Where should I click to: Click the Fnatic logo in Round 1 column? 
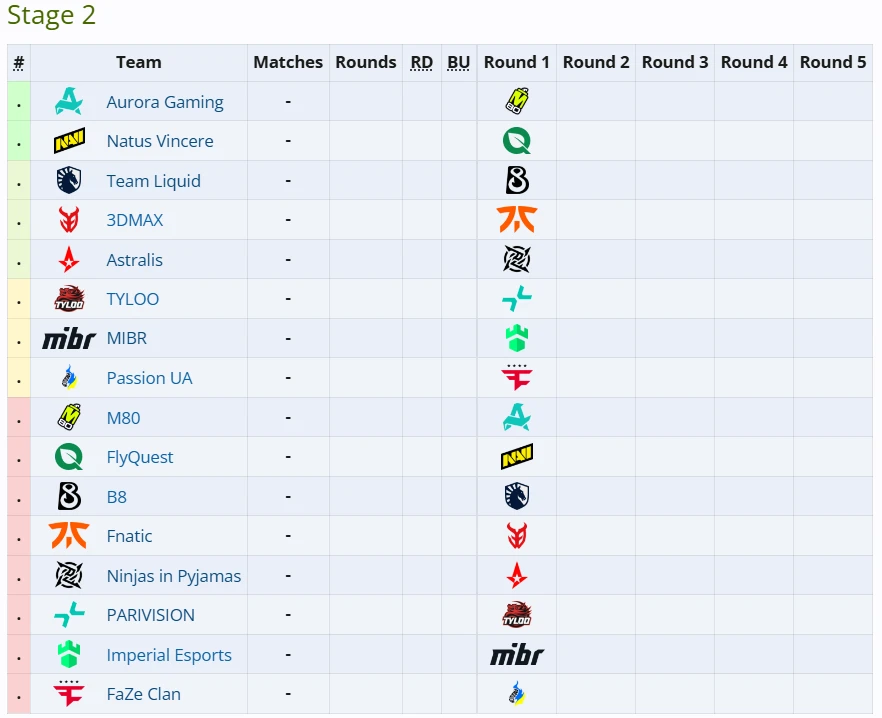click(x=517, y=220)
